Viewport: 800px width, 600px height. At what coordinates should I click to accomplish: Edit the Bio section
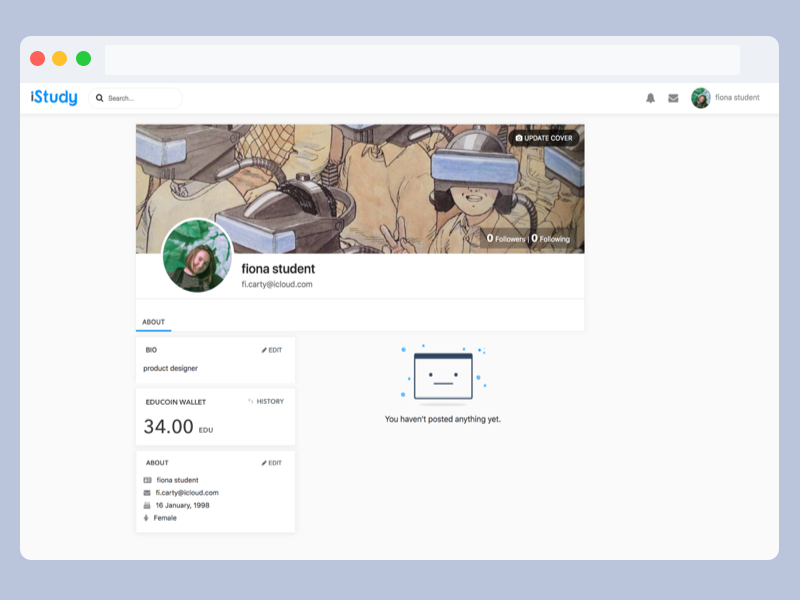(271, 350)
